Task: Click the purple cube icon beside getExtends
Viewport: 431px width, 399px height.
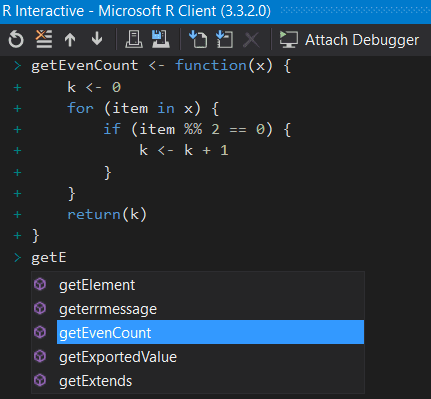Action: click(x=40, y=380)
